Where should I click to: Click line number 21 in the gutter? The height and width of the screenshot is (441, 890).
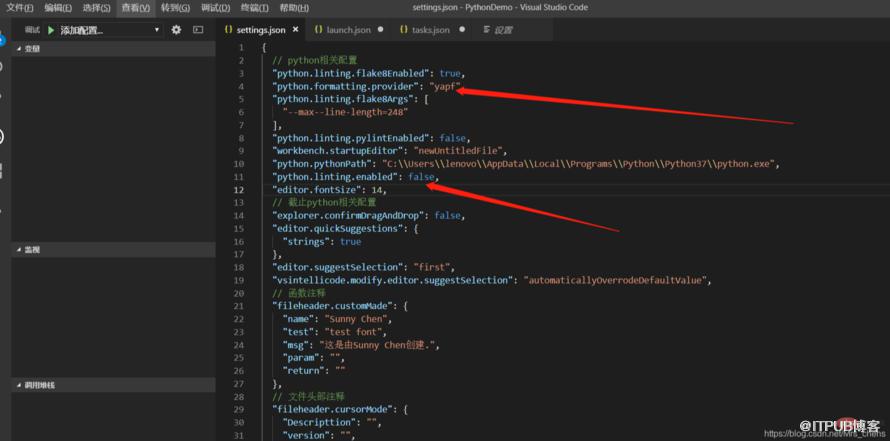[239, 306]
